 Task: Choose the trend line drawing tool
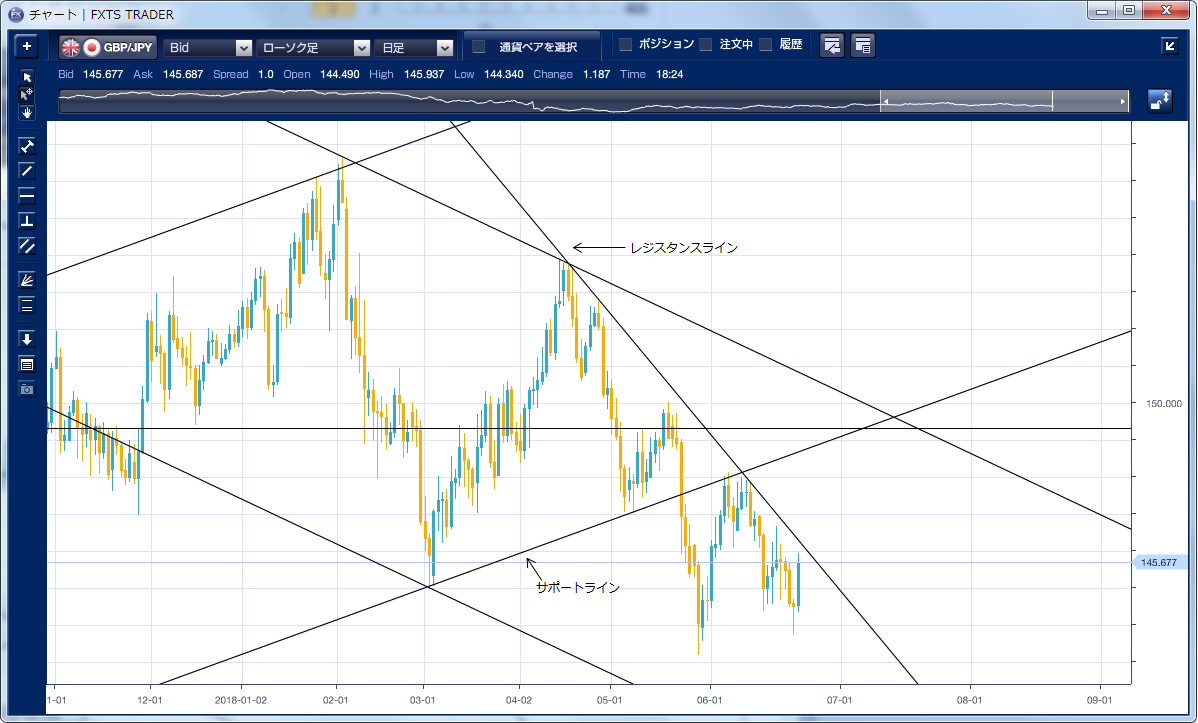27,170
